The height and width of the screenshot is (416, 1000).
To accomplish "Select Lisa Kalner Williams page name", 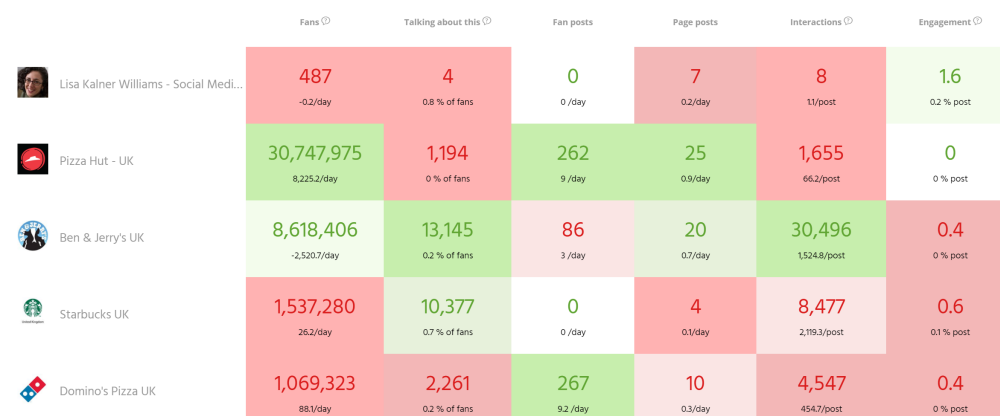I will coord(150,83).
